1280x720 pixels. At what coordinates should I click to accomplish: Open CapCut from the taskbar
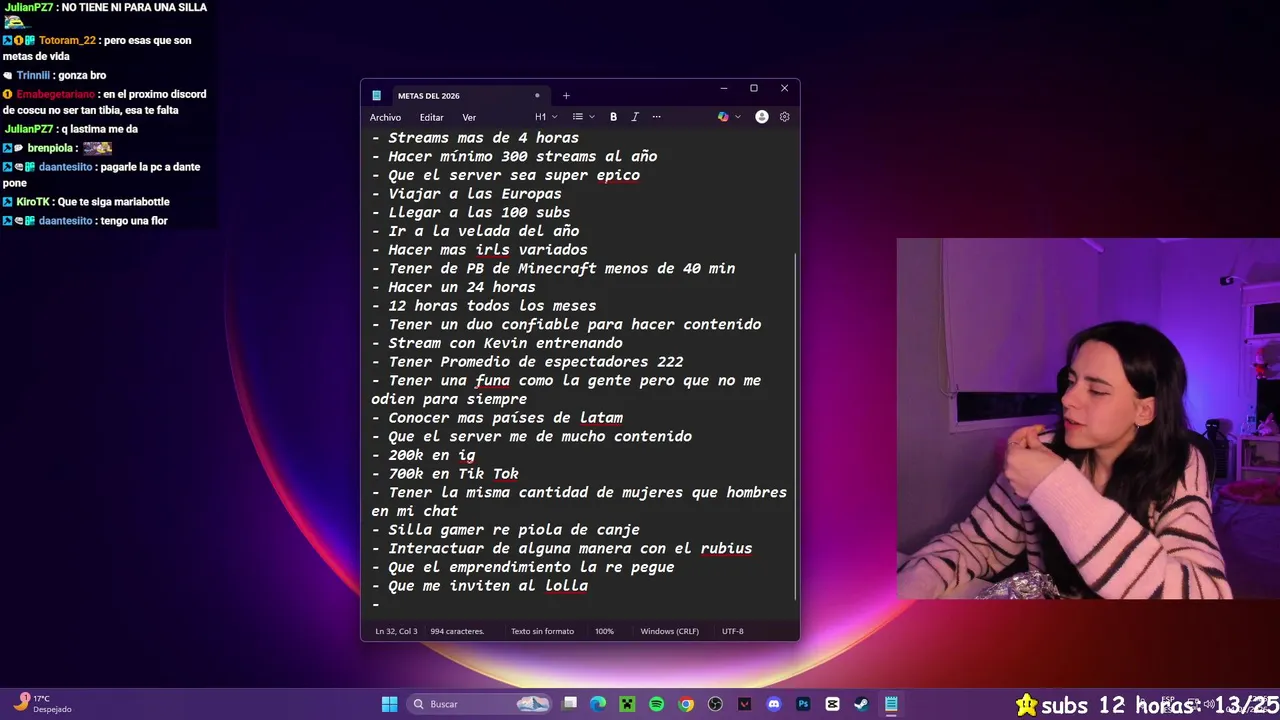[x=832, y=704]
